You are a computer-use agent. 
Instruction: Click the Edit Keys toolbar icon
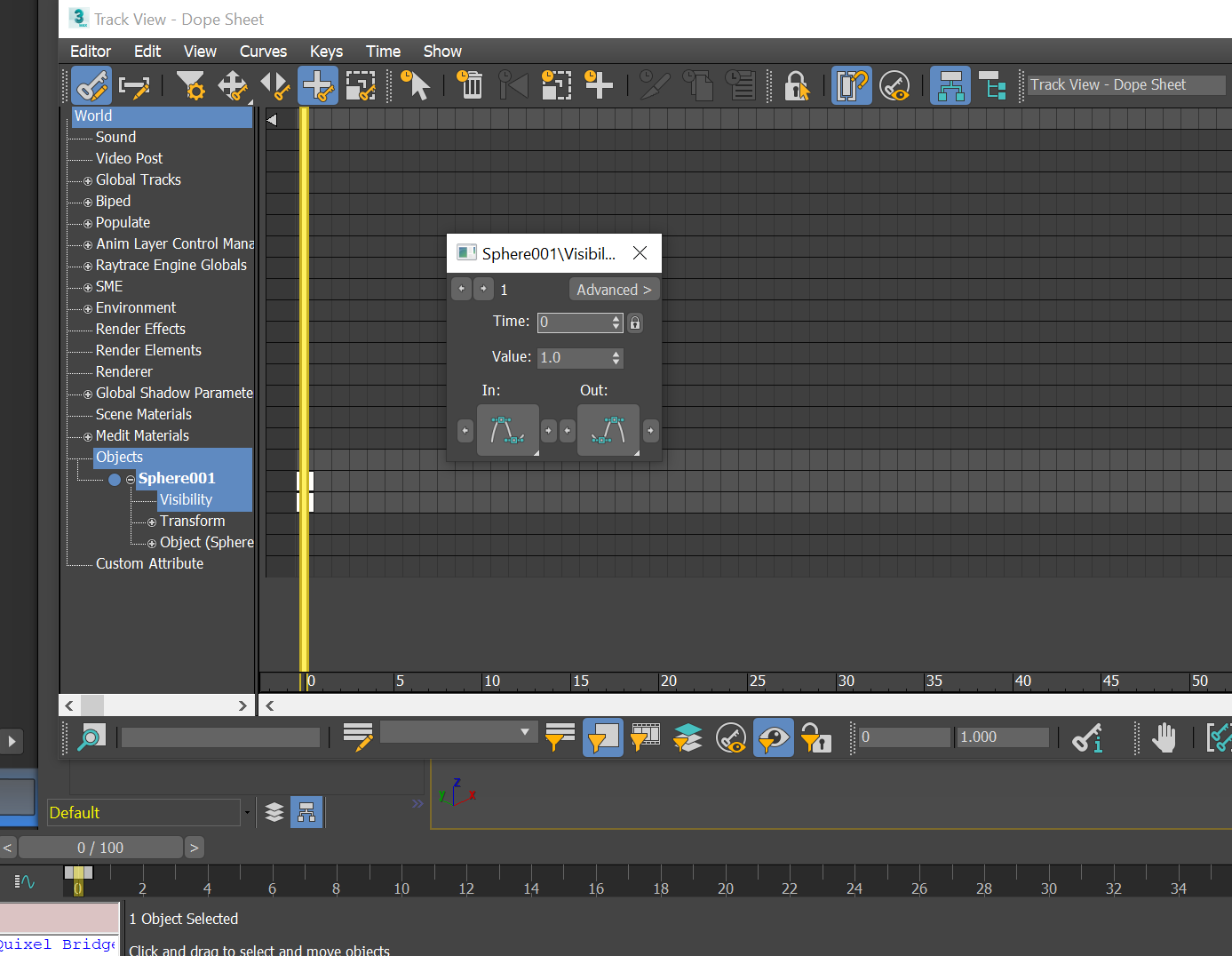tap(91, 86)
